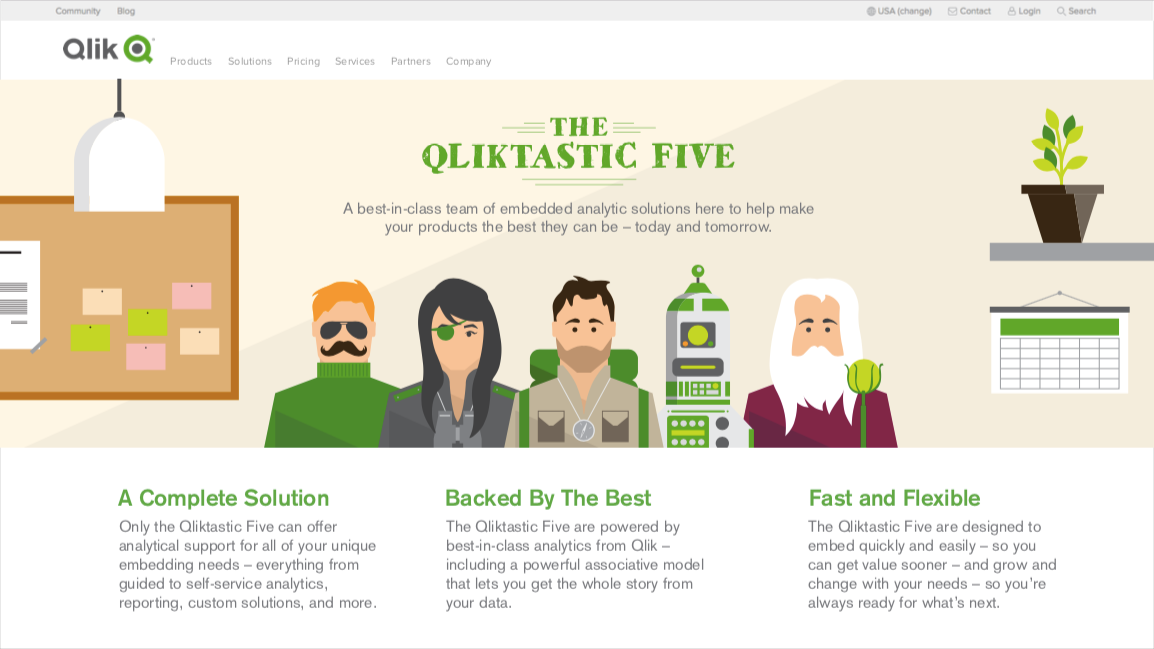This screenshot has width=1154, height=649.
Task: Open the Blog link
Action: click(x=126, y=11)
